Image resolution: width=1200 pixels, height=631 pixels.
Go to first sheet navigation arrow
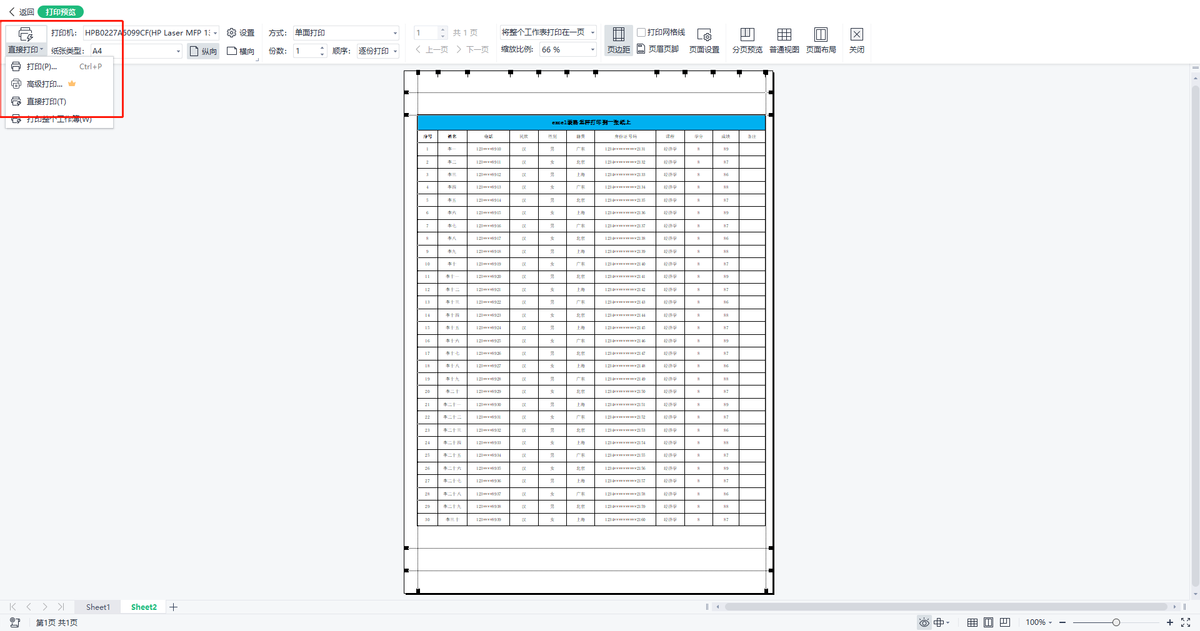(x=13, y=607)
